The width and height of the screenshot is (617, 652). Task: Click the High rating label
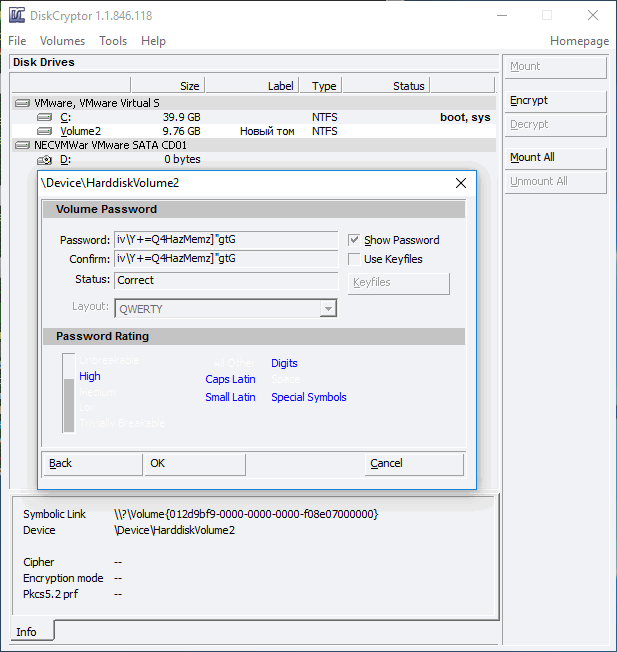pyautogui.click(x=90, y=376)
